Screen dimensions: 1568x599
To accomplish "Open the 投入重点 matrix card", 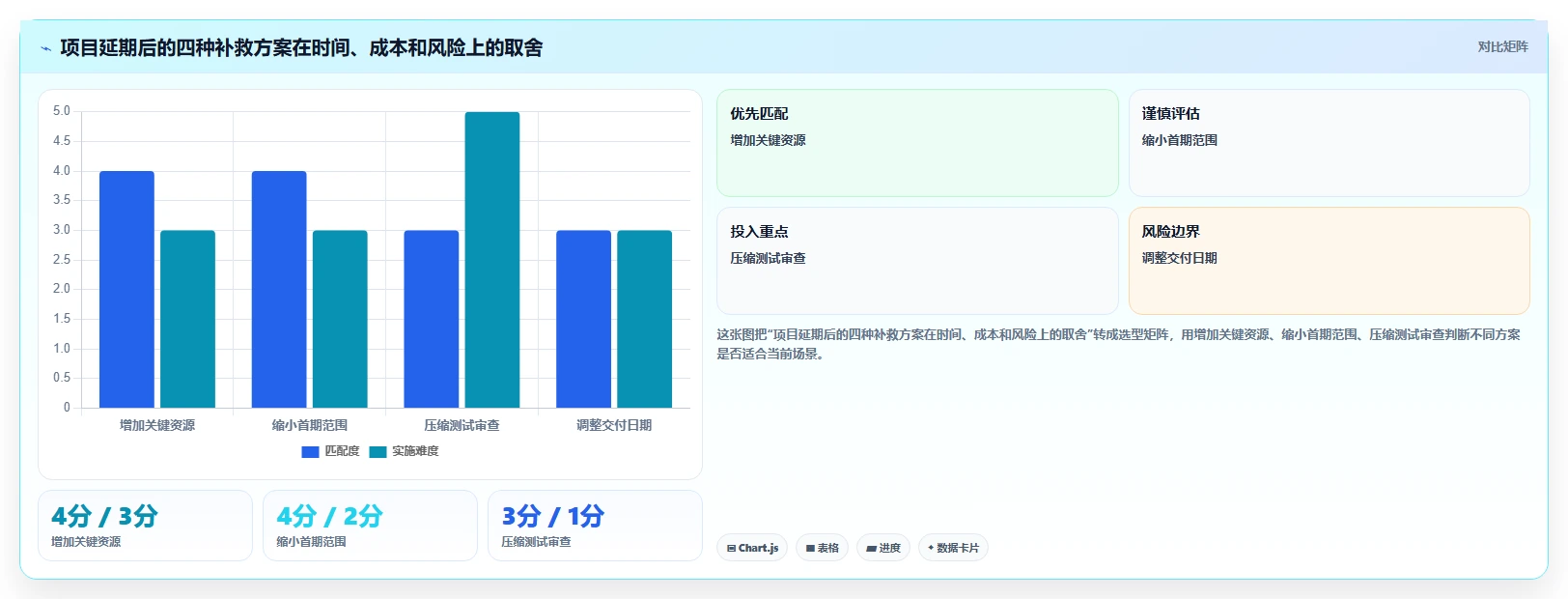I will pyautogui.click(x=917, y=261).
